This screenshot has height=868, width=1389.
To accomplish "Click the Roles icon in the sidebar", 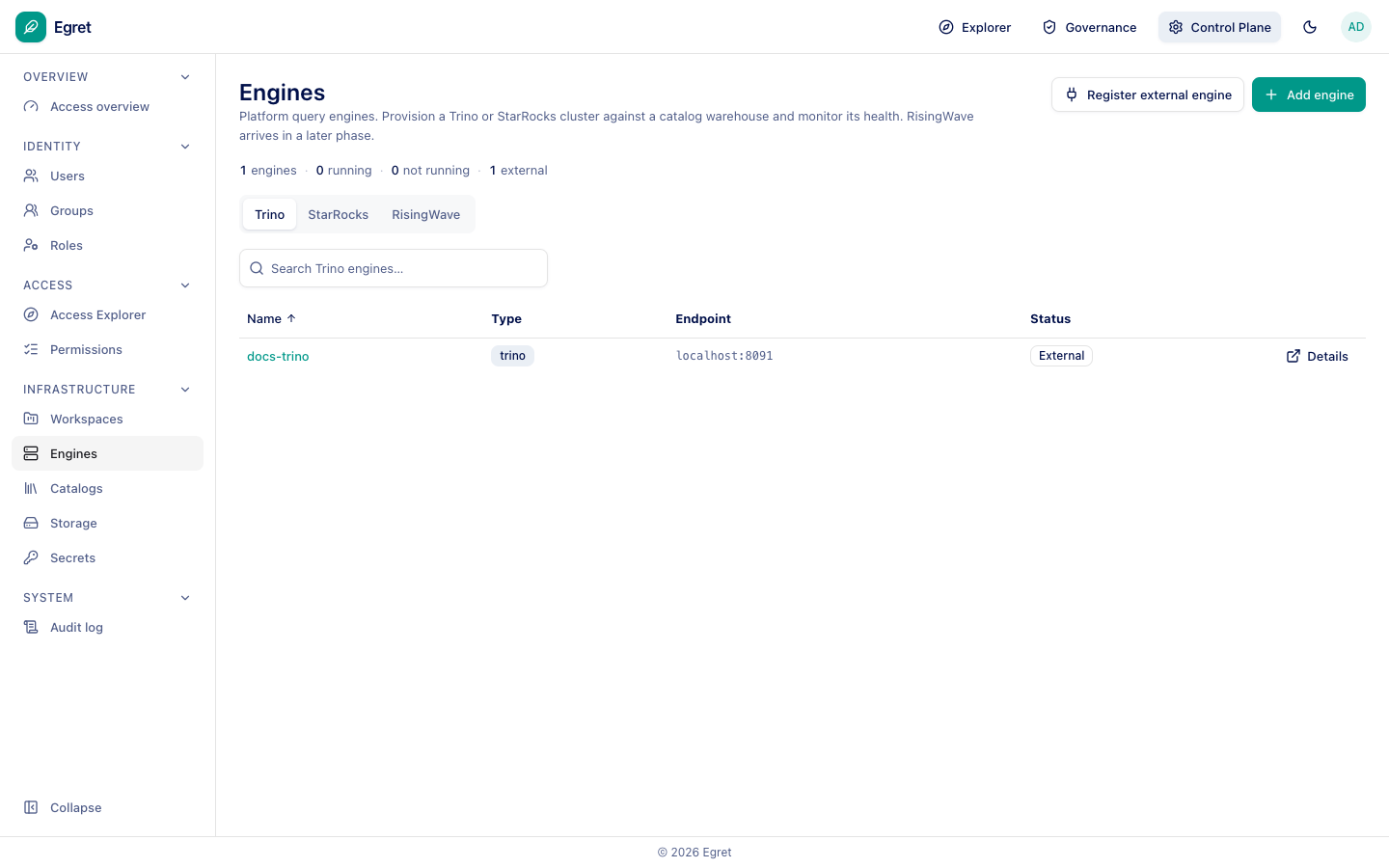I will tap(31, 246).
